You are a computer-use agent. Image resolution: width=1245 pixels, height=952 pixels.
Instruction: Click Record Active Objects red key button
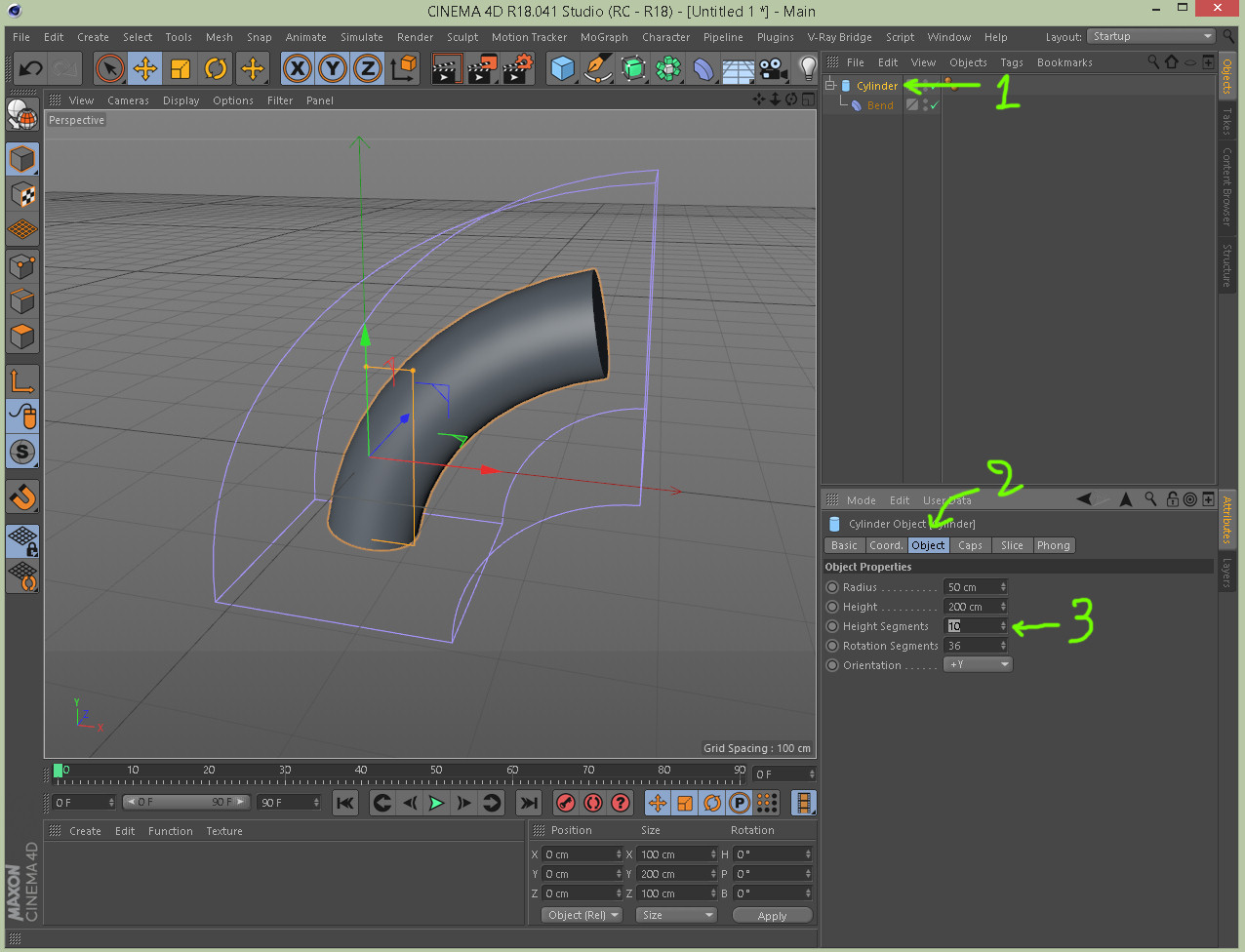pyautogui.click(x=566, y=803)
